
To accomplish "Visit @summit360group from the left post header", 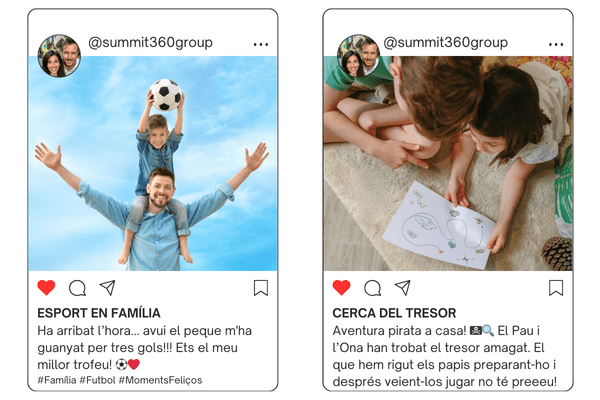I will click(150, 42).
